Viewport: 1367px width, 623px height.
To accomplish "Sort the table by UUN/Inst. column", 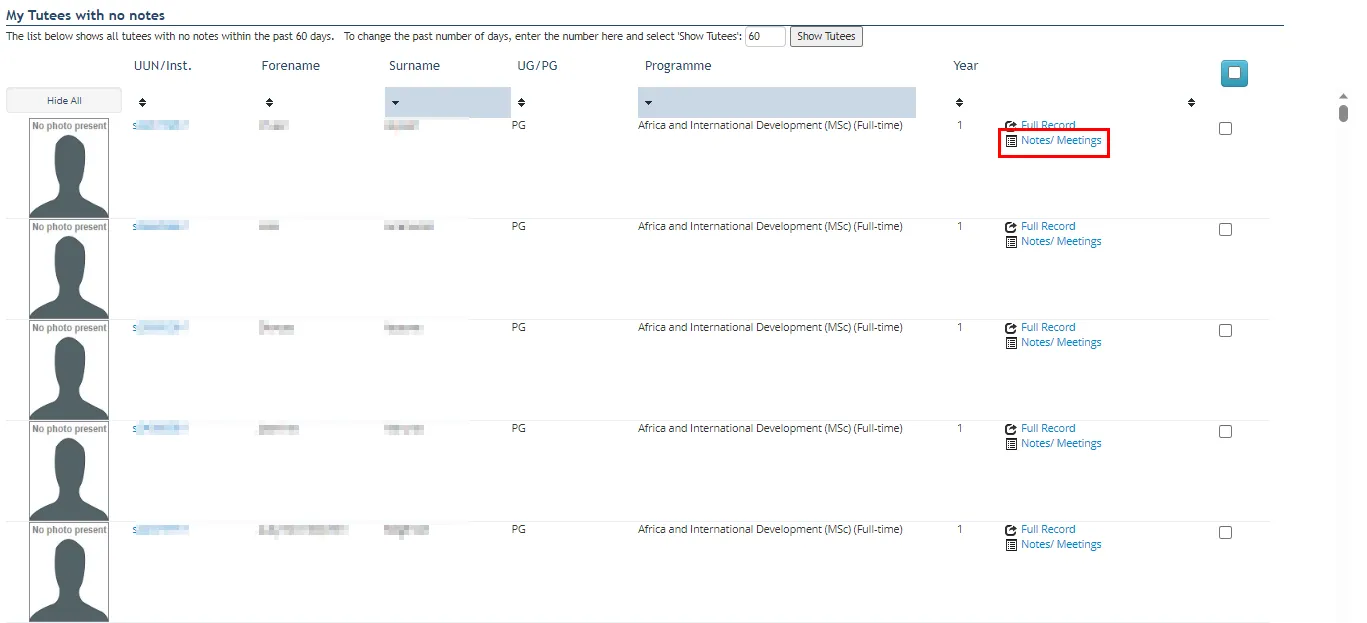I will coord(142,102).
